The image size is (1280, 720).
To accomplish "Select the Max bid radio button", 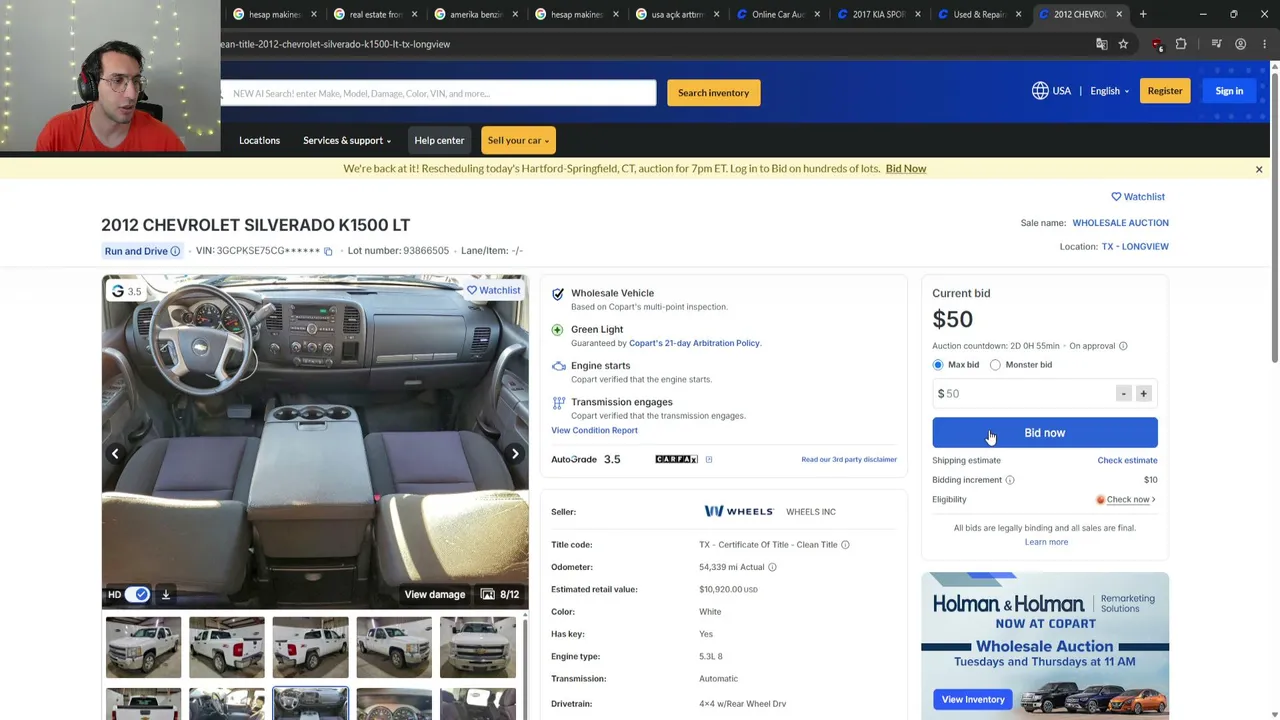I will pos(938,365).
